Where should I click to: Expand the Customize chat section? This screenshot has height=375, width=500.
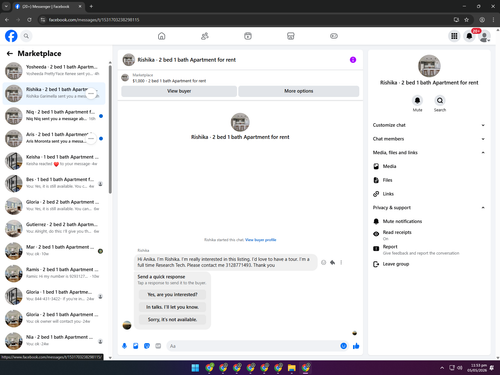coord(428,125)
